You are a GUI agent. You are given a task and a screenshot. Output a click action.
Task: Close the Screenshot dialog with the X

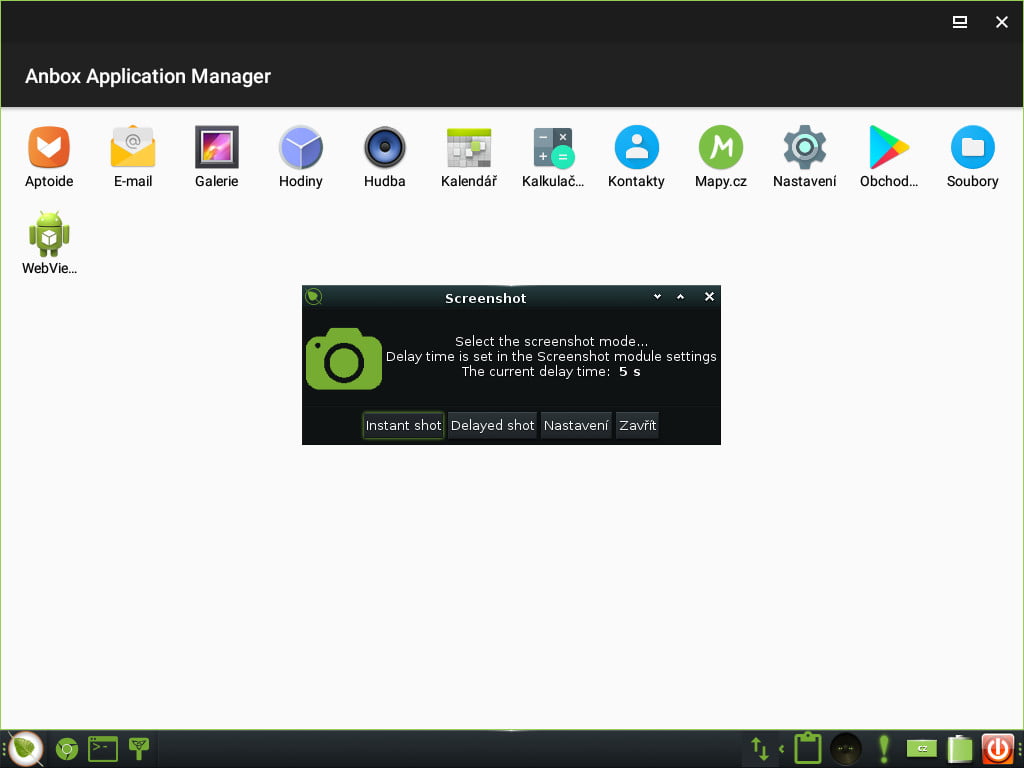point(709,296)
